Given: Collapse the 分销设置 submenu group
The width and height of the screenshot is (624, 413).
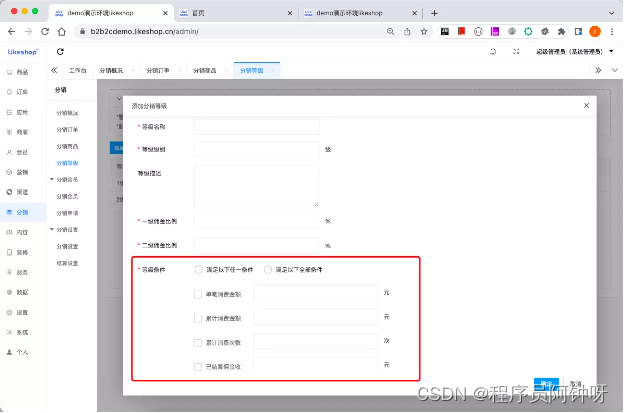Looking at the screenshot, I should (51, 230).
